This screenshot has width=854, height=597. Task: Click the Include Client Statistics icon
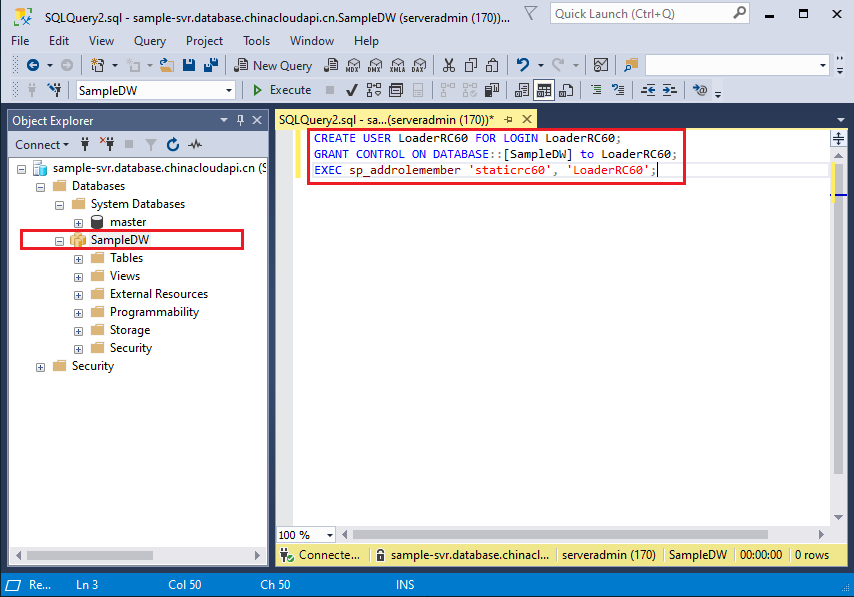click(x=492, y=90)
